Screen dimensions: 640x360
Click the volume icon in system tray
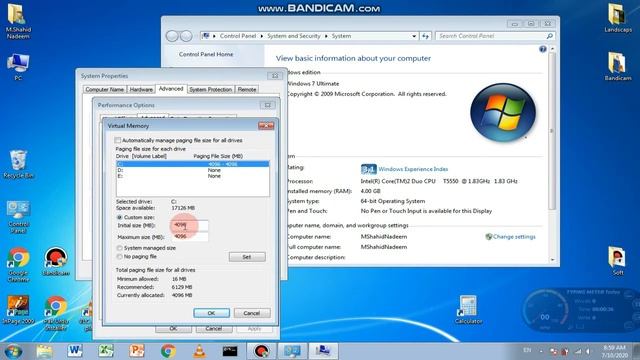(588, 351)
